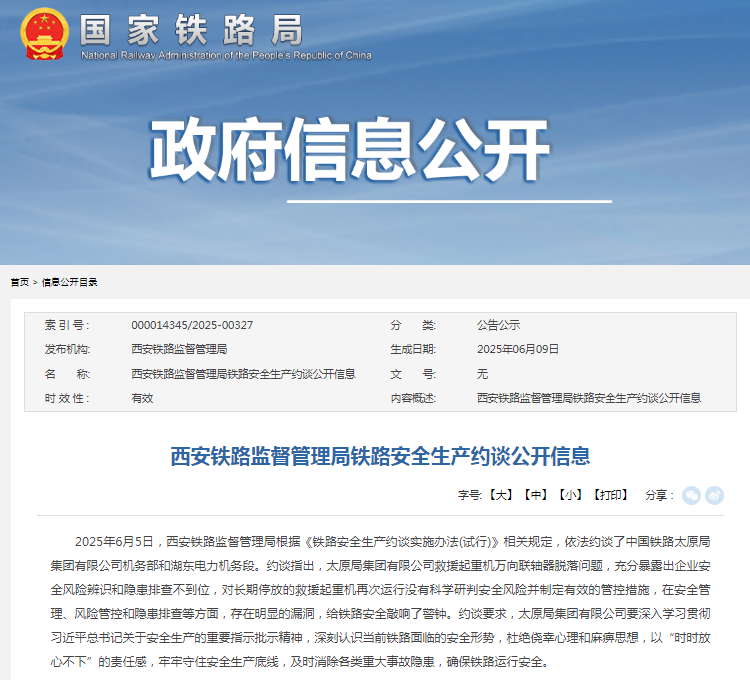Click the 有效 validity status value
Screen dimensions: 750x680
pyautogui.click(x=142, y=397)
